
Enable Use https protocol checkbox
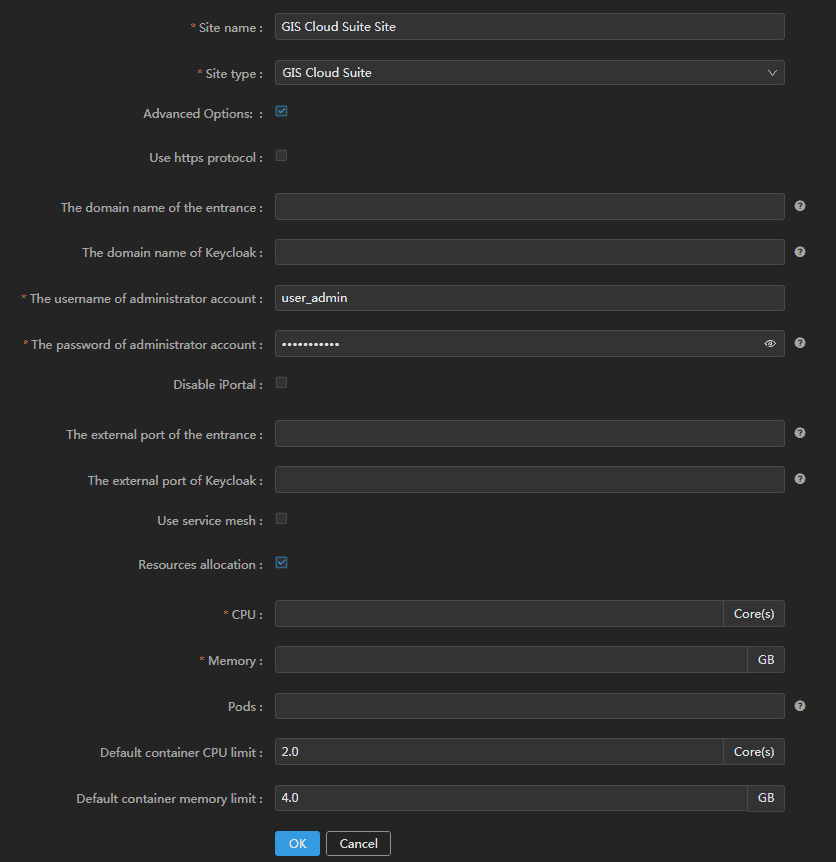(281, 156)
